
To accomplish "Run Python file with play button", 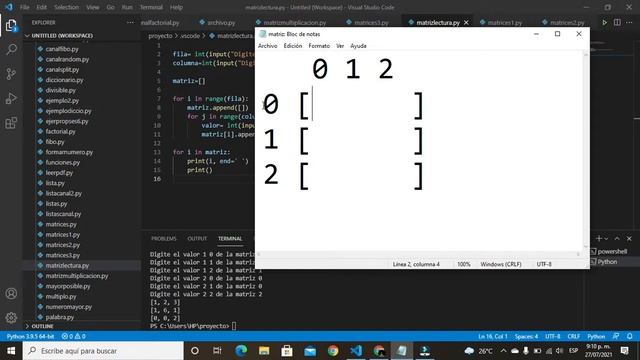I will 604,22.
